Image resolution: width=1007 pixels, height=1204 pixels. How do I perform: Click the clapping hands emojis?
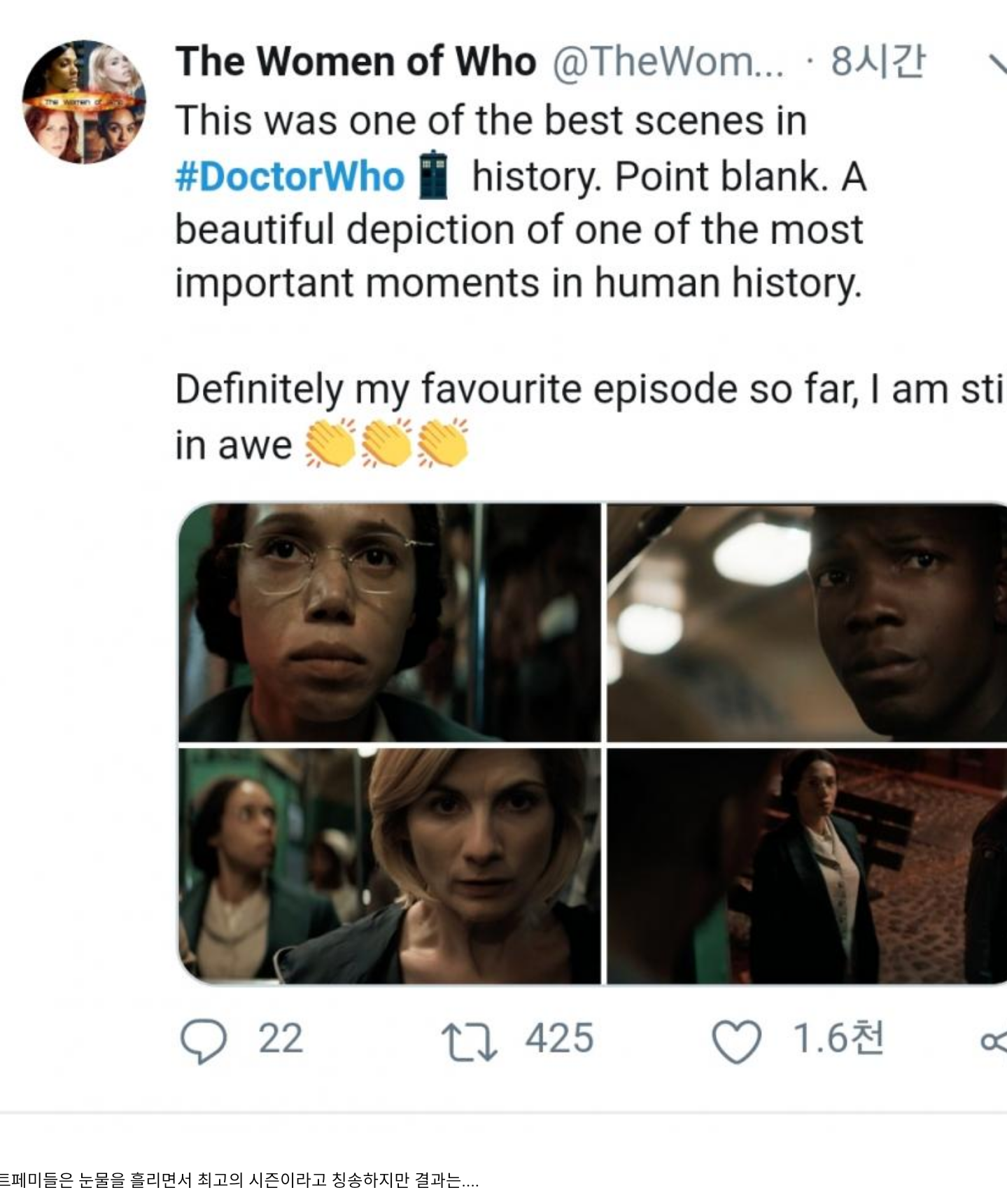386,444
